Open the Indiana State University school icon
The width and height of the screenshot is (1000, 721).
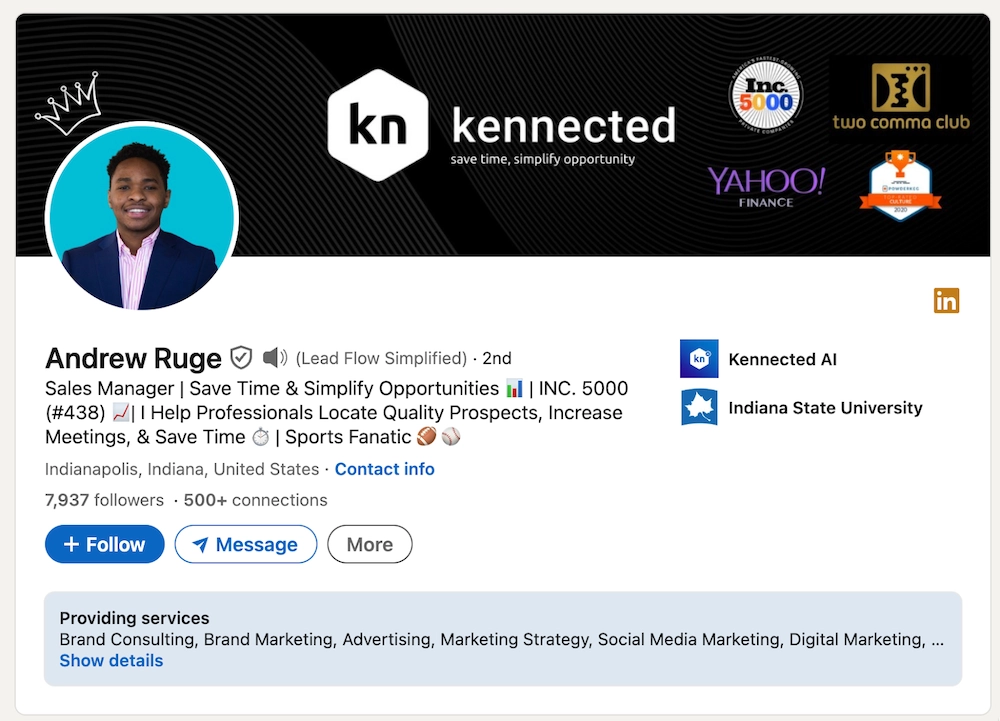point(698,407)
